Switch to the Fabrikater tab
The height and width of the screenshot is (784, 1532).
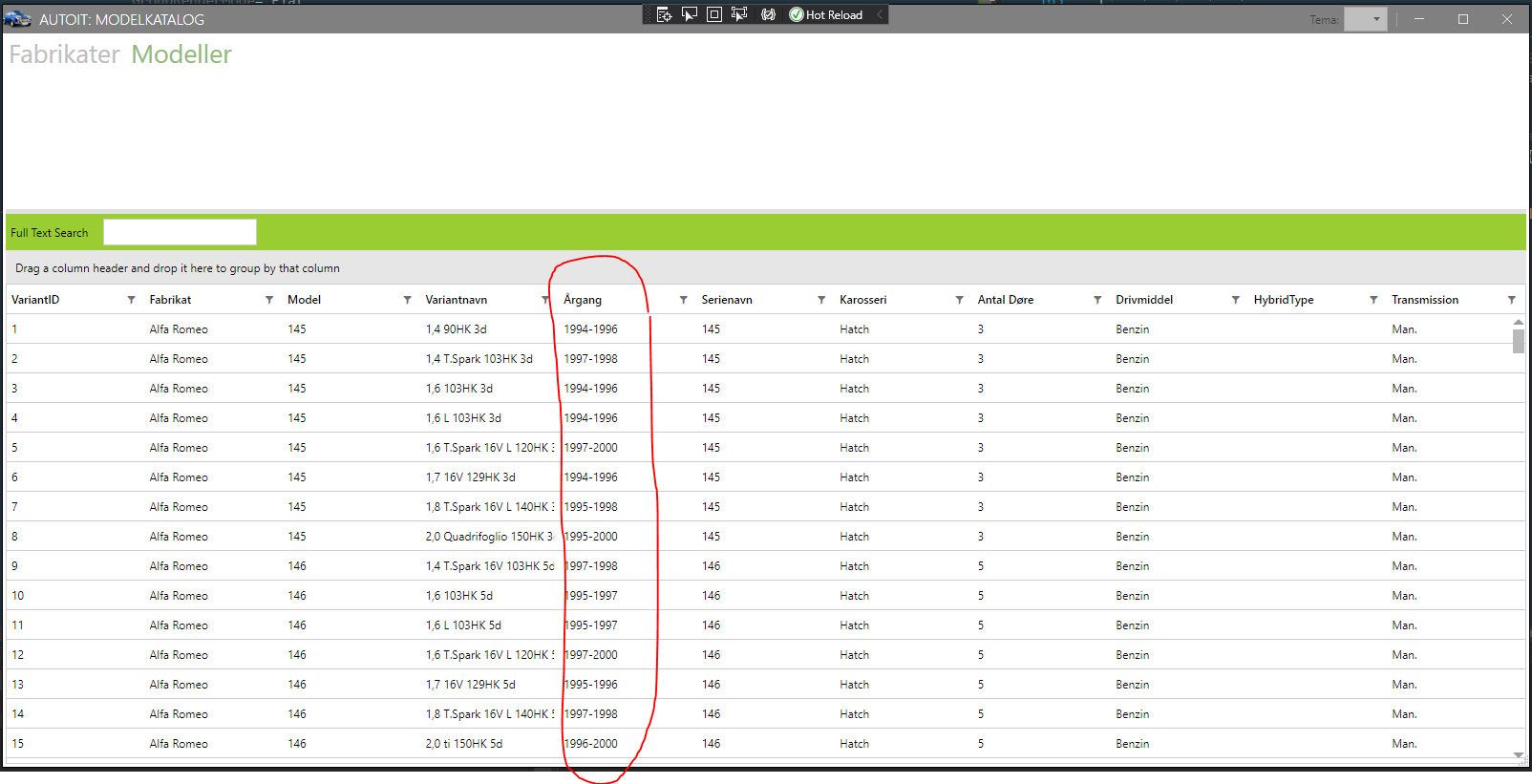[65, 54]
